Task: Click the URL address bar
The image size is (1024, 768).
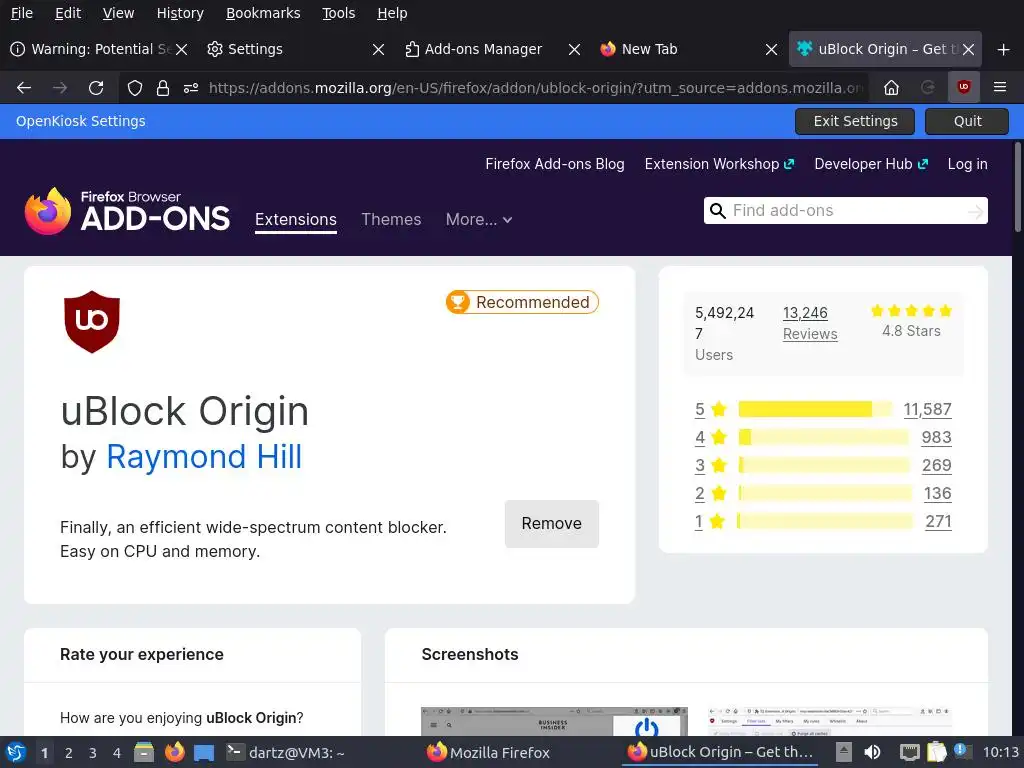Action: pyautogui.click(x=536, y=88)
